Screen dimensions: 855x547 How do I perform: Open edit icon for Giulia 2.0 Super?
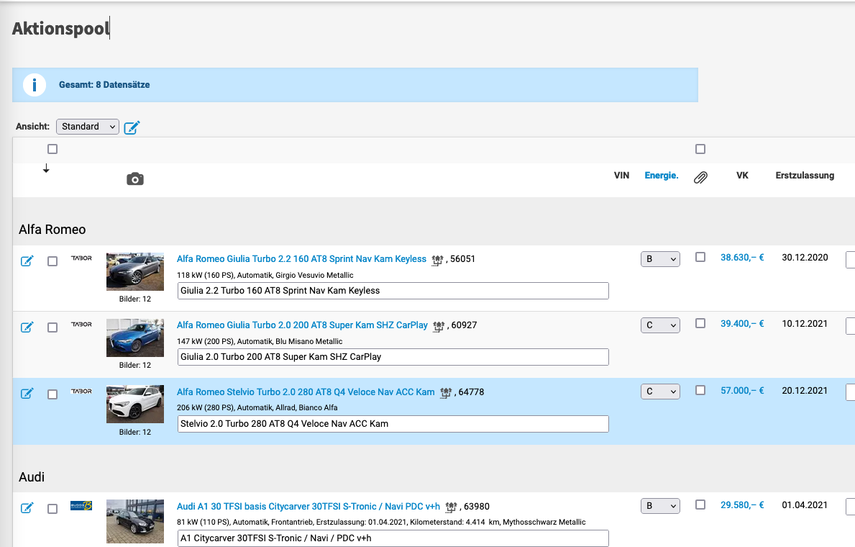pyautogui.click(x=27, y=327)
